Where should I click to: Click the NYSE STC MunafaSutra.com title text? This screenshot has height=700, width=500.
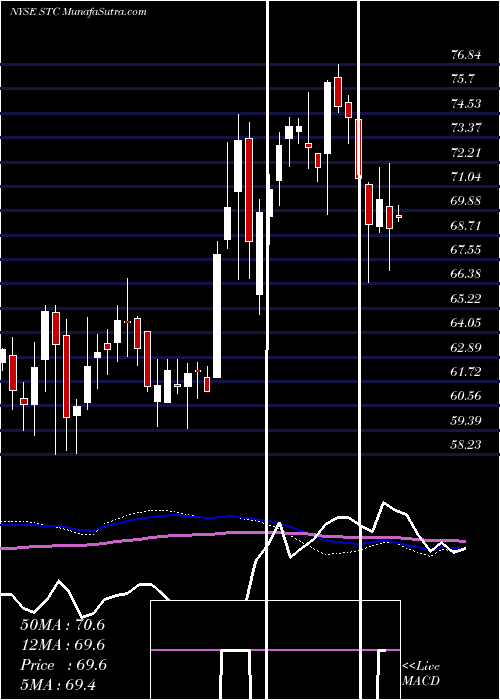pos(78,11)
